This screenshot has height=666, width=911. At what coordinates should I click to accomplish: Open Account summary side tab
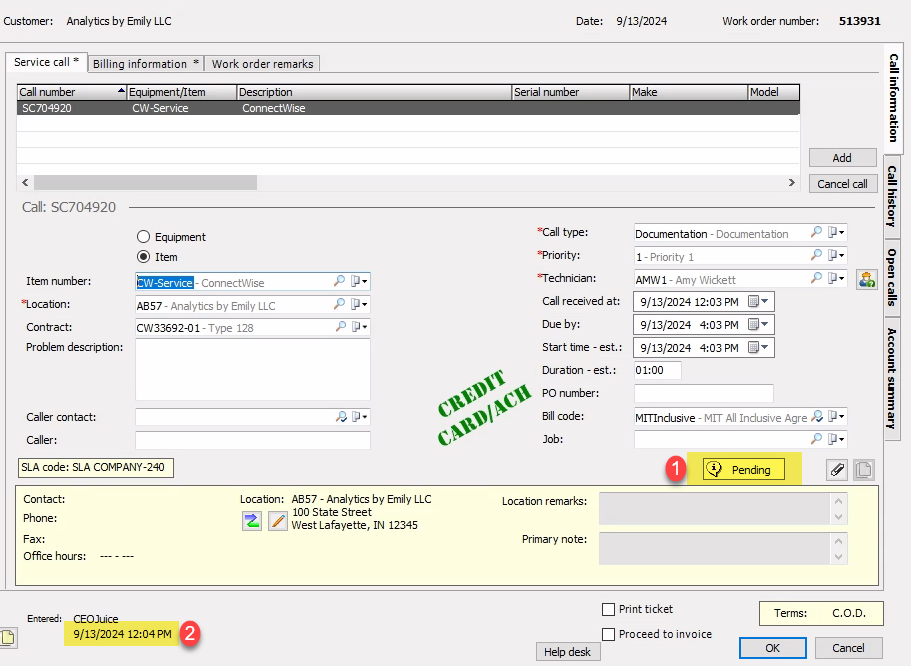[892, 379]
